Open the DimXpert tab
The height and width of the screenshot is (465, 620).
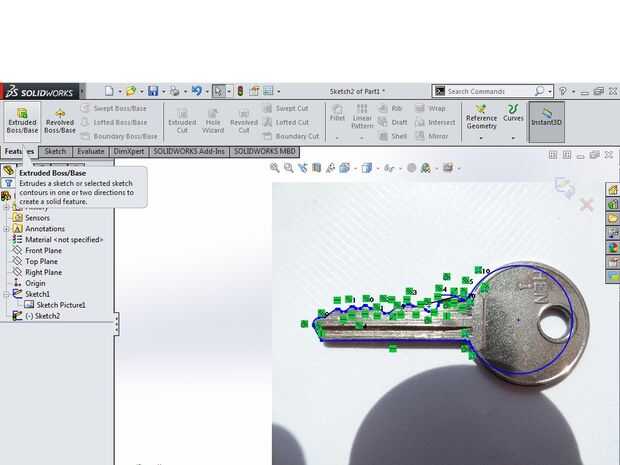pyautogui.click(x=129, y=151)
